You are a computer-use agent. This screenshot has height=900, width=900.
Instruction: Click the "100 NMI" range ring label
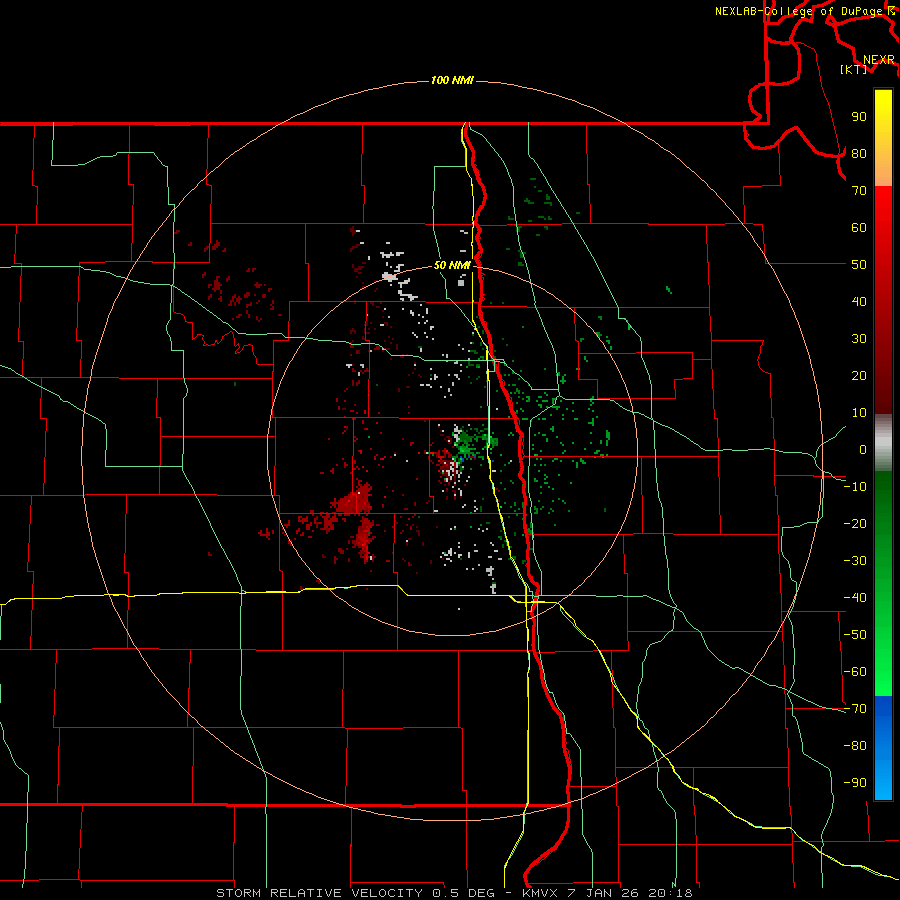(x=452, y=80)
